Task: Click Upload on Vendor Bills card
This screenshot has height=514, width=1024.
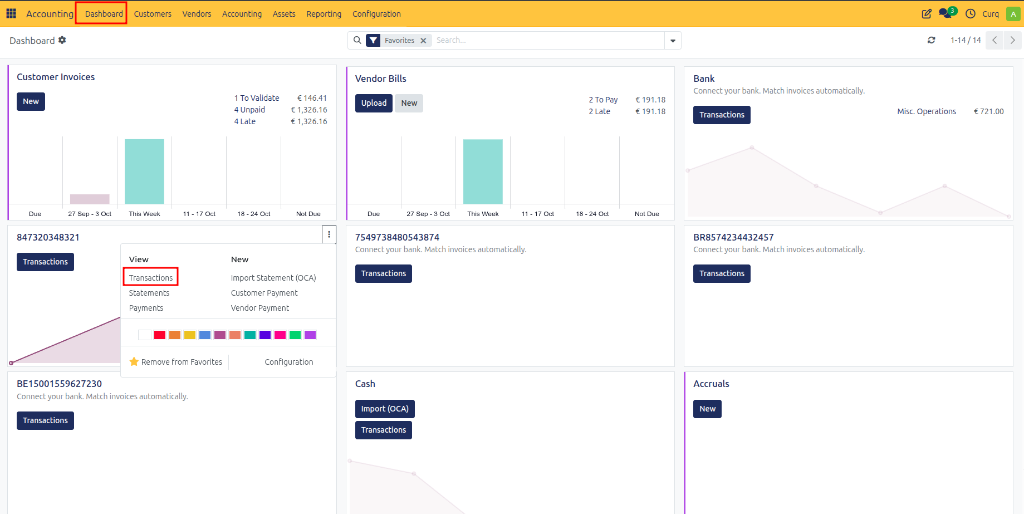Action: pos(374,103)
